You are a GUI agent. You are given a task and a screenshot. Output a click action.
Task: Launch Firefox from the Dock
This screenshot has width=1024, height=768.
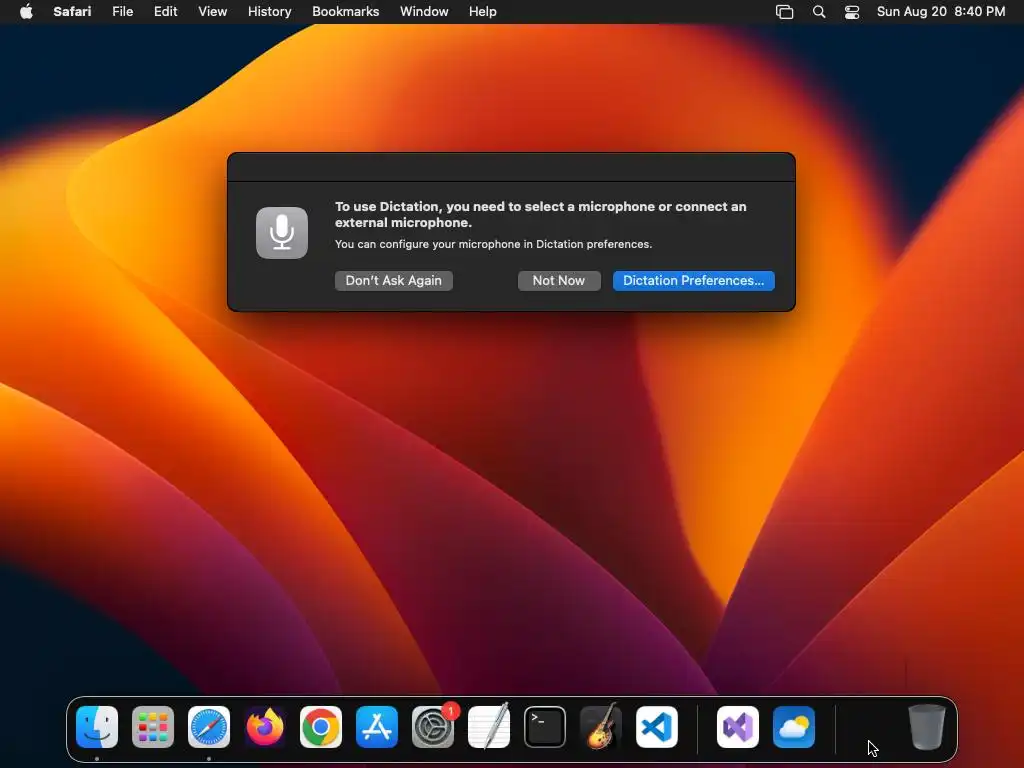264,727
